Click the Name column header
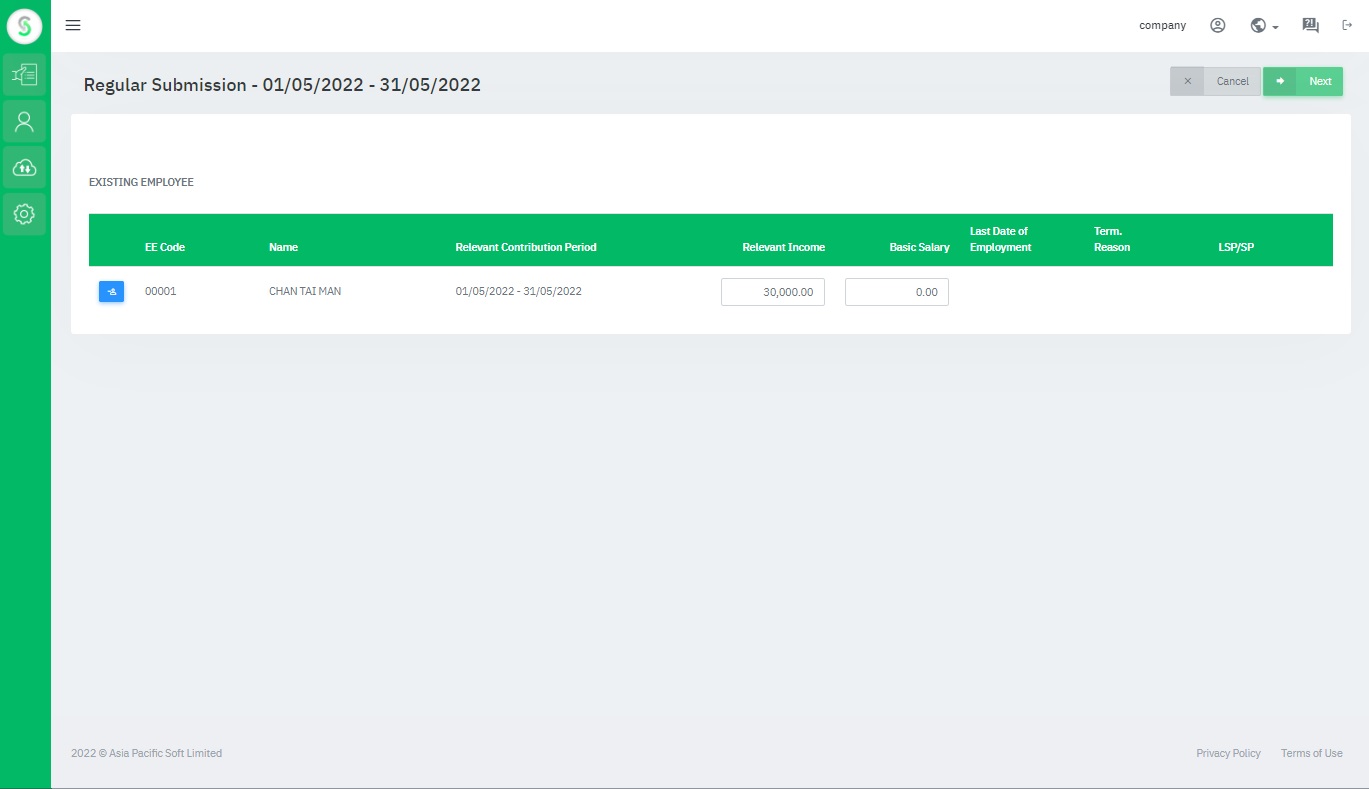Screen dimensions: 1369x789 [283, 247]
